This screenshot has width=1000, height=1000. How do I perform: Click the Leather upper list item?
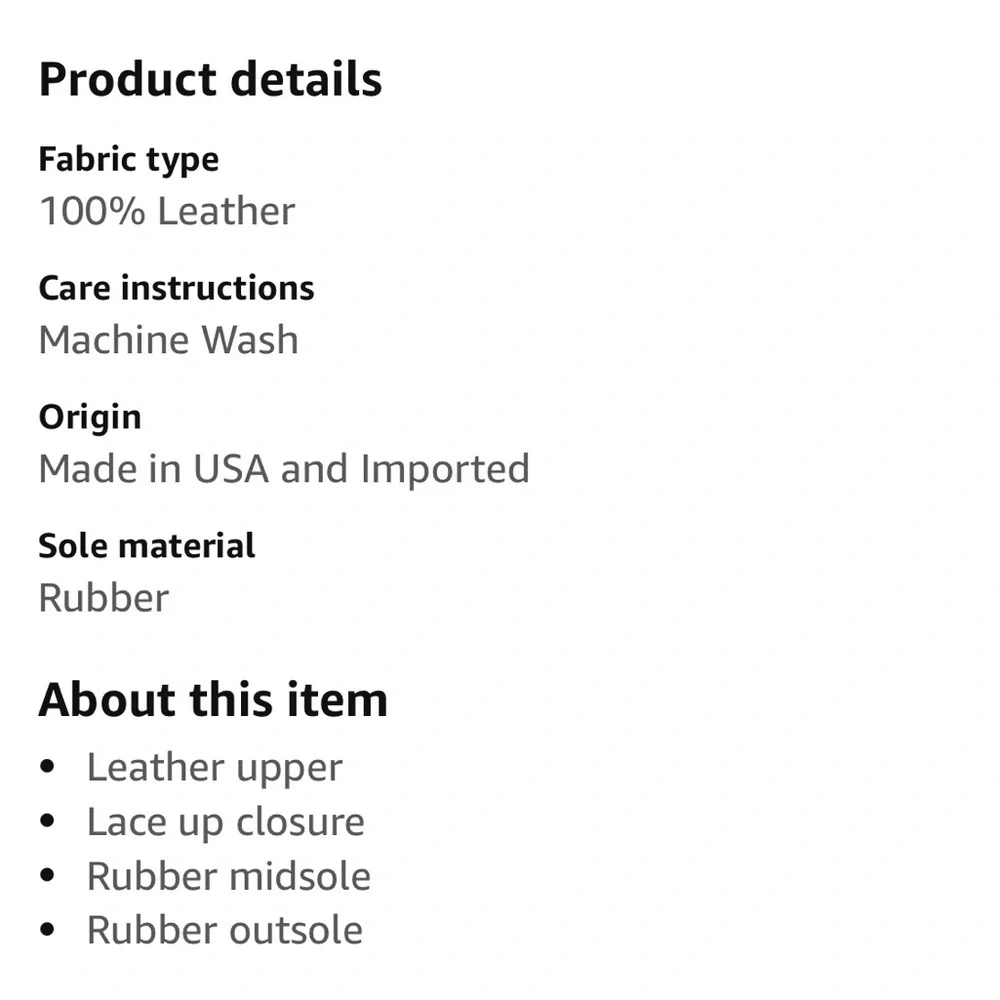pos(214,768)
